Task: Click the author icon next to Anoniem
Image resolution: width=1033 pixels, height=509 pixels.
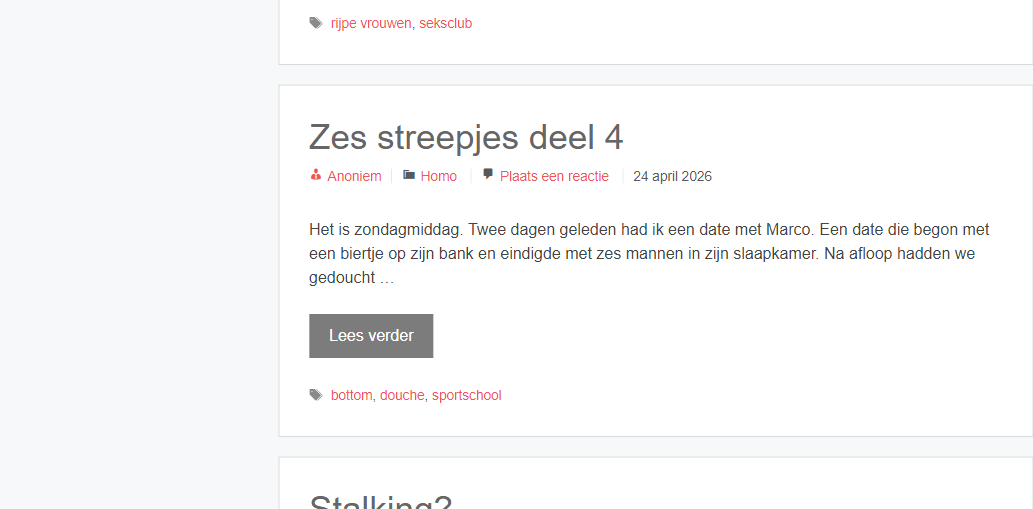Action: coord(316,175)
